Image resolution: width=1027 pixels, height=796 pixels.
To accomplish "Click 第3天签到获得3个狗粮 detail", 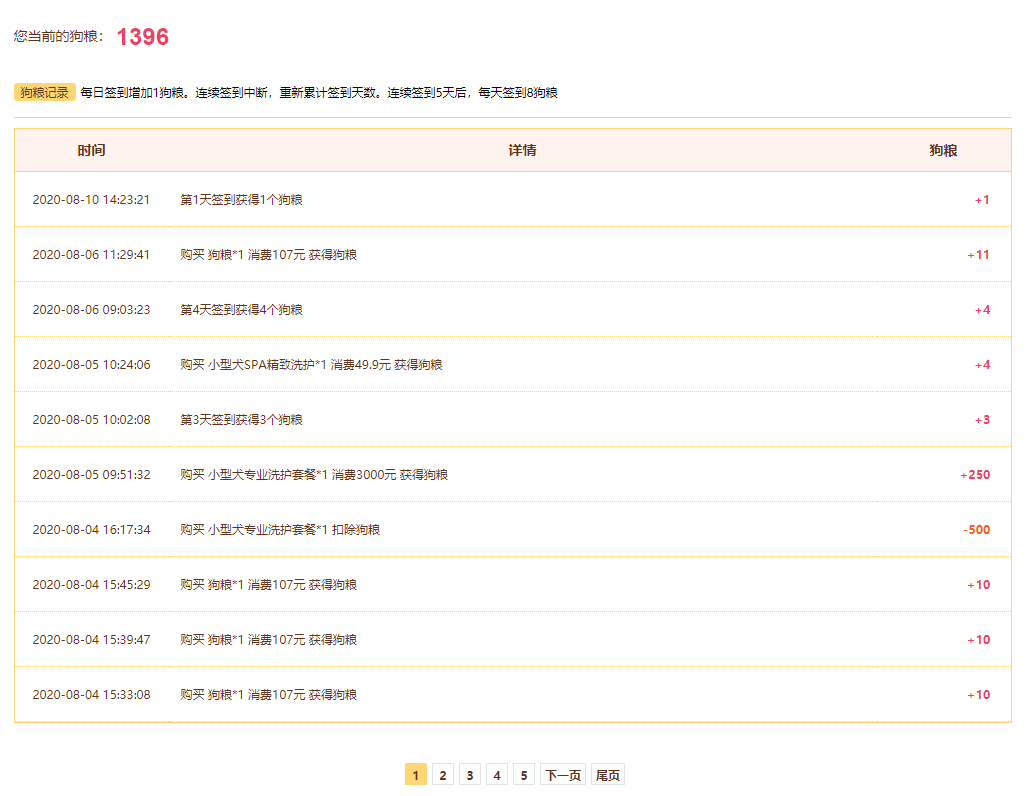I will (x=241, y=419).
